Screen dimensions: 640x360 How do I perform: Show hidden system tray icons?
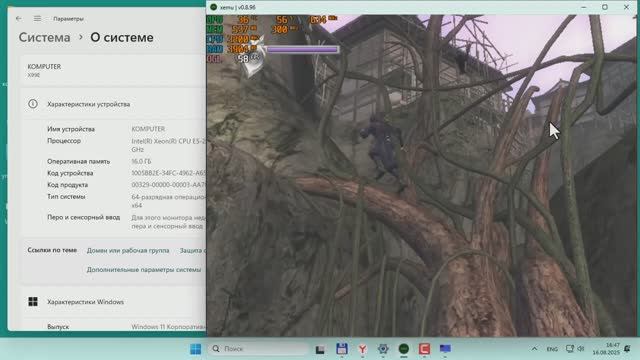(x=534, y=349)
